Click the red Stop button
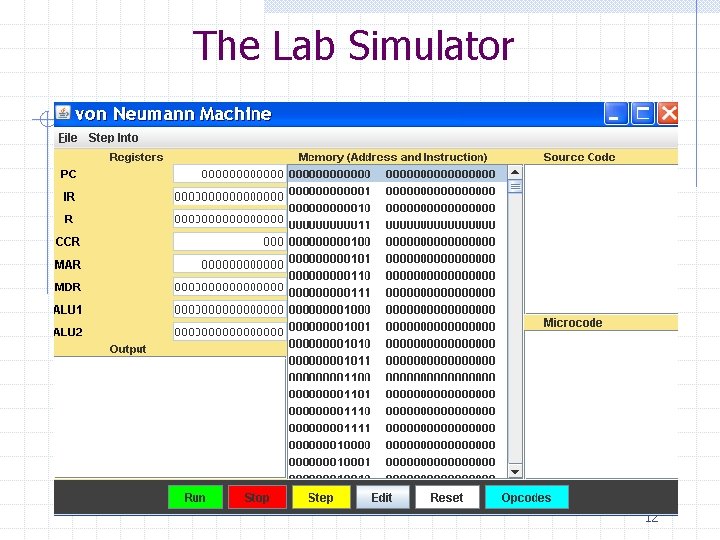 click(257, 497)
